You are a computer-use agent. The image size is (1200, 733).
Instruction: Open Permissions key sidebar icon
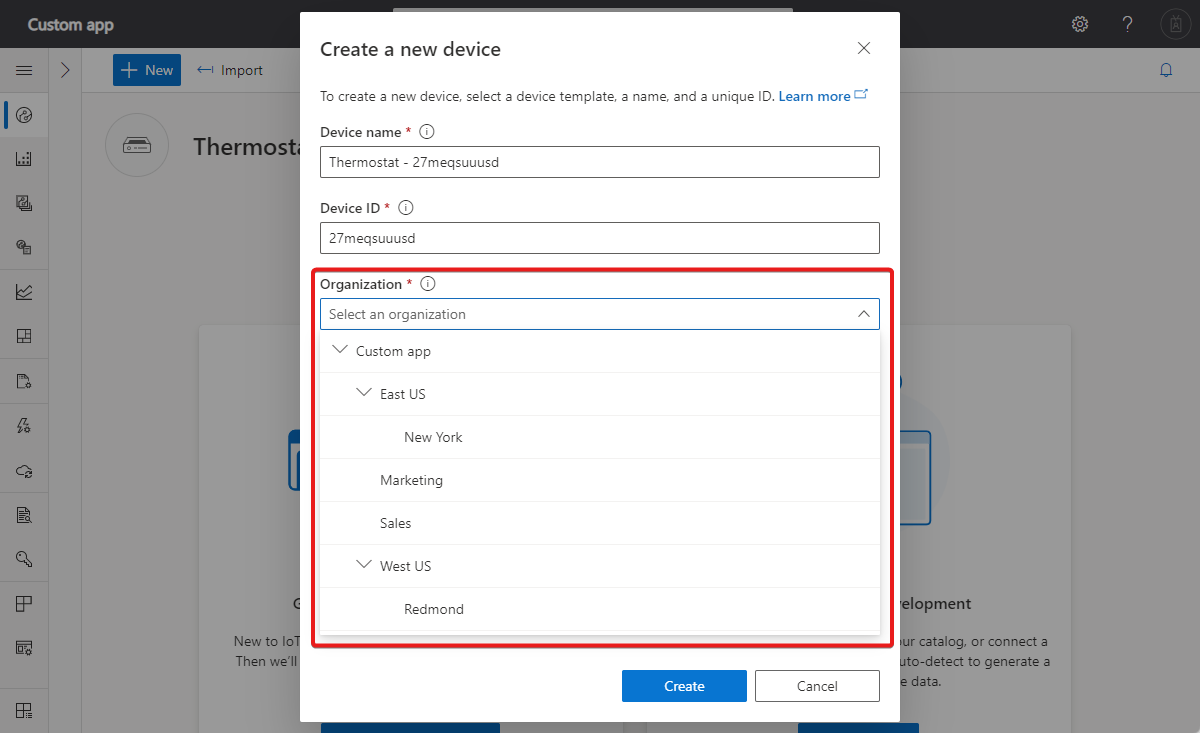click(x=24, y=559)
